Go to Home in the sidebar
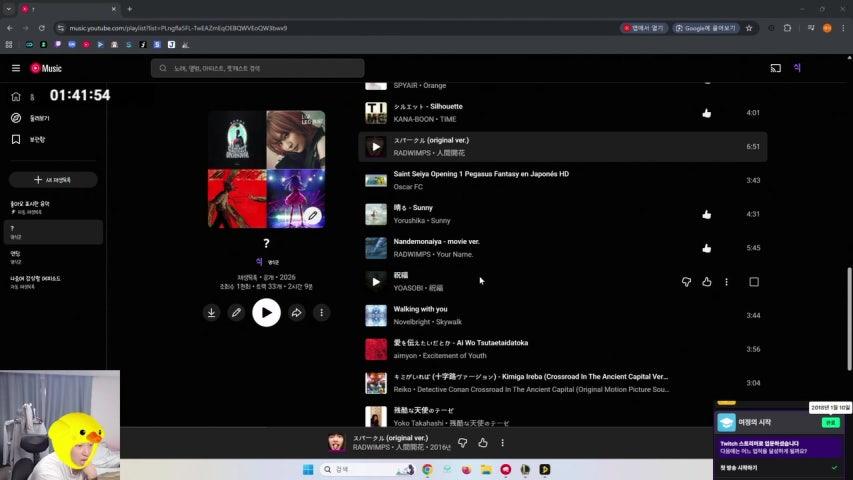Image resolution: width=853 pixels, height=480 pixels. [16, 97]
